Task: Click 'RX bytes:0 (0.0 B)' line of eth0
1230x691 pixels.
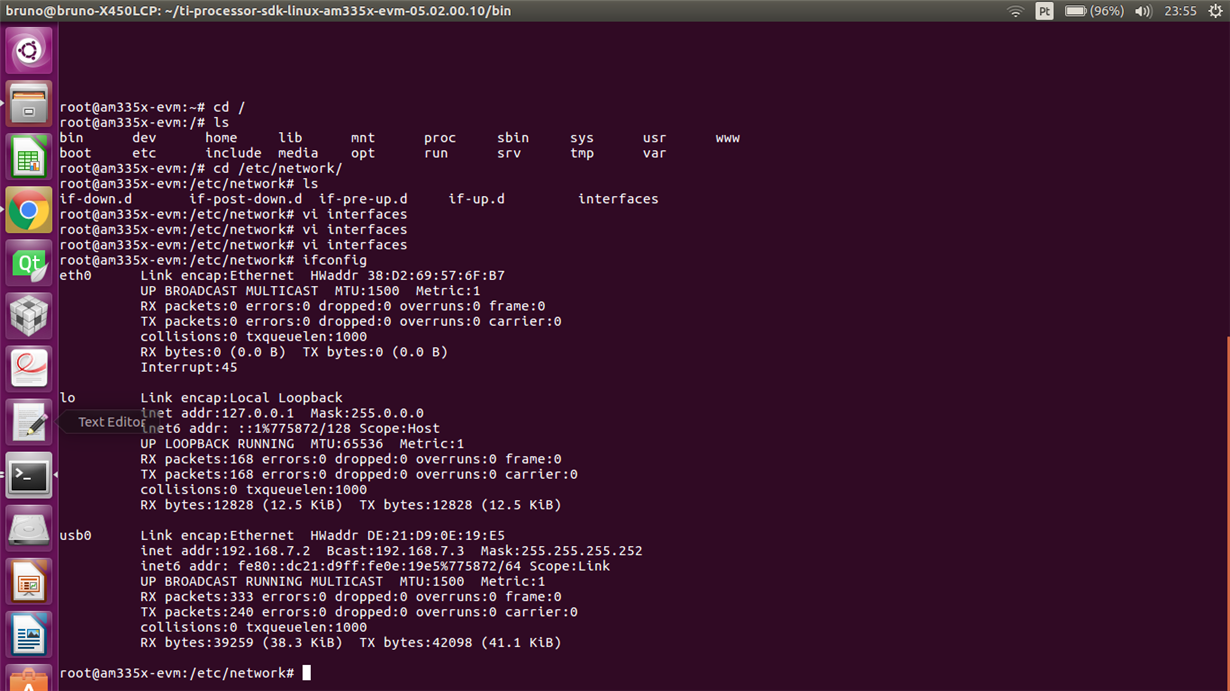Action: click(x=294, y=352)
